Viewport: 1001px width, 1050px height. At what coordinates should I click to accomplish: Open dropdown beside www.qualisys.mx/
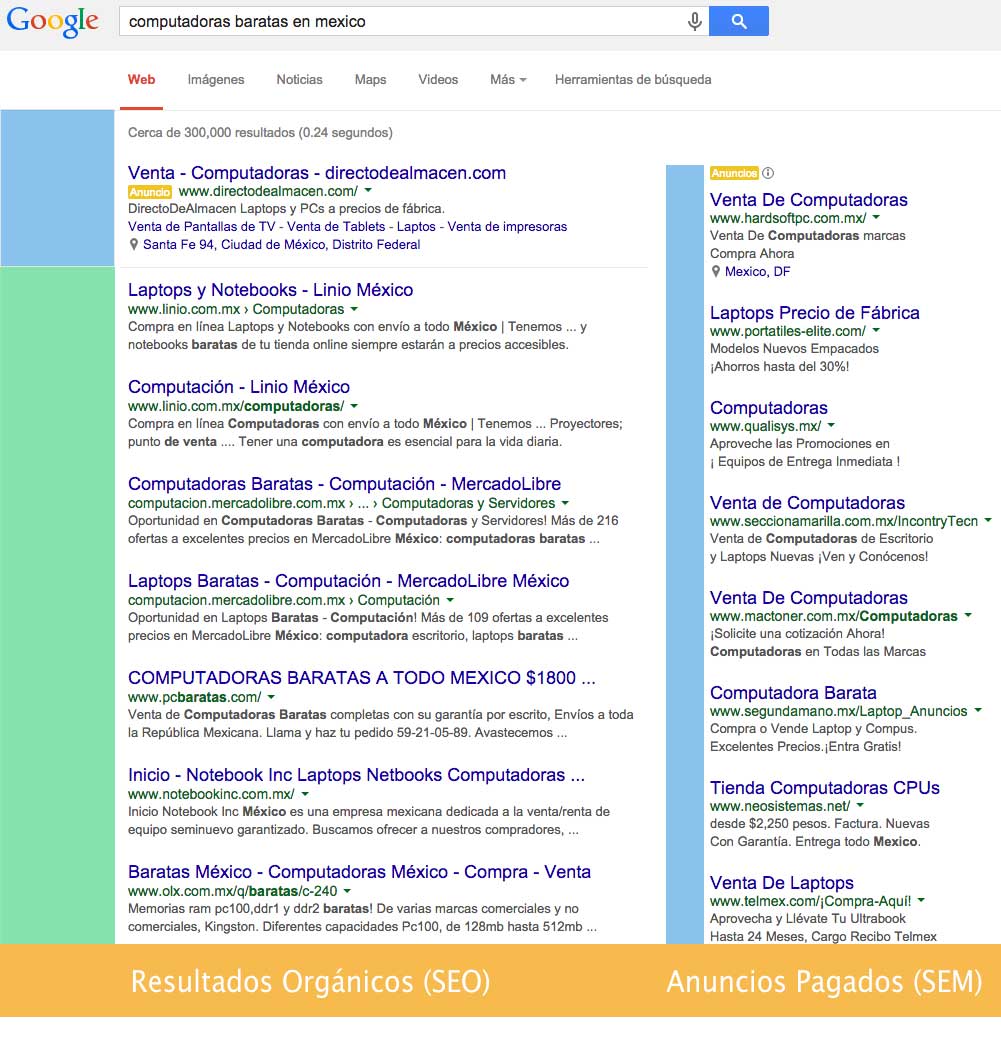click(x=831, y=426)
